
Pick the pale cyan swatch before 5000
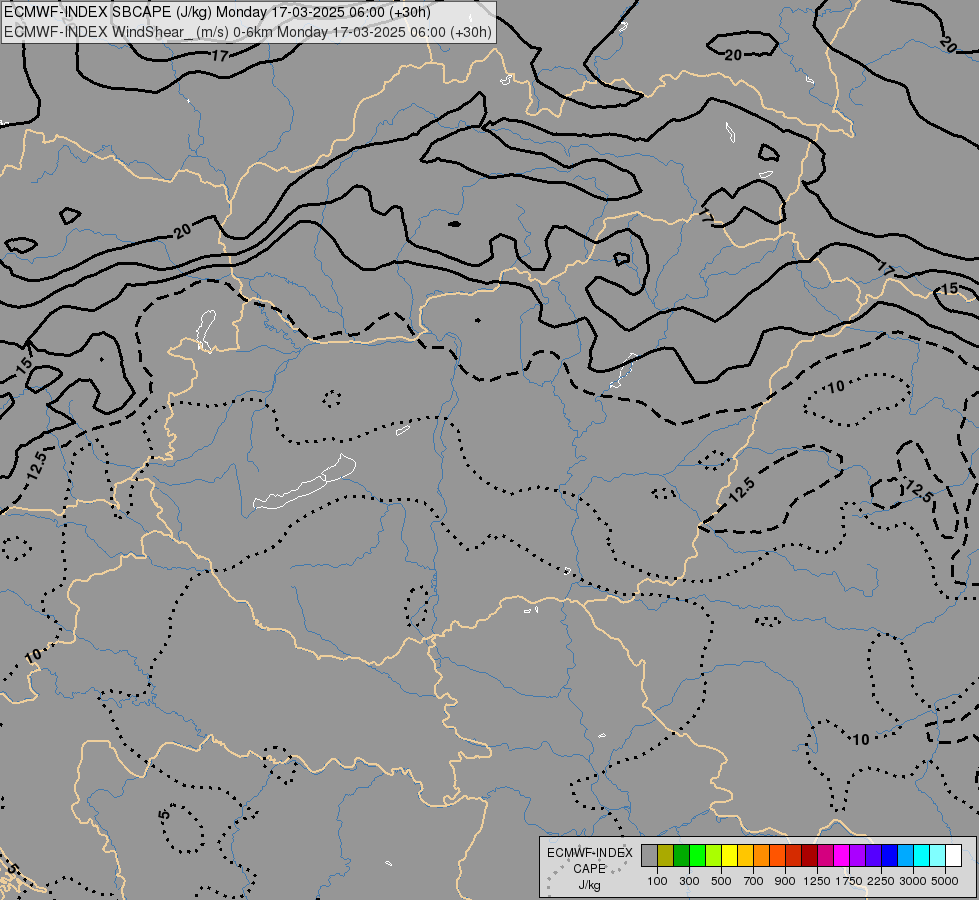938,856
